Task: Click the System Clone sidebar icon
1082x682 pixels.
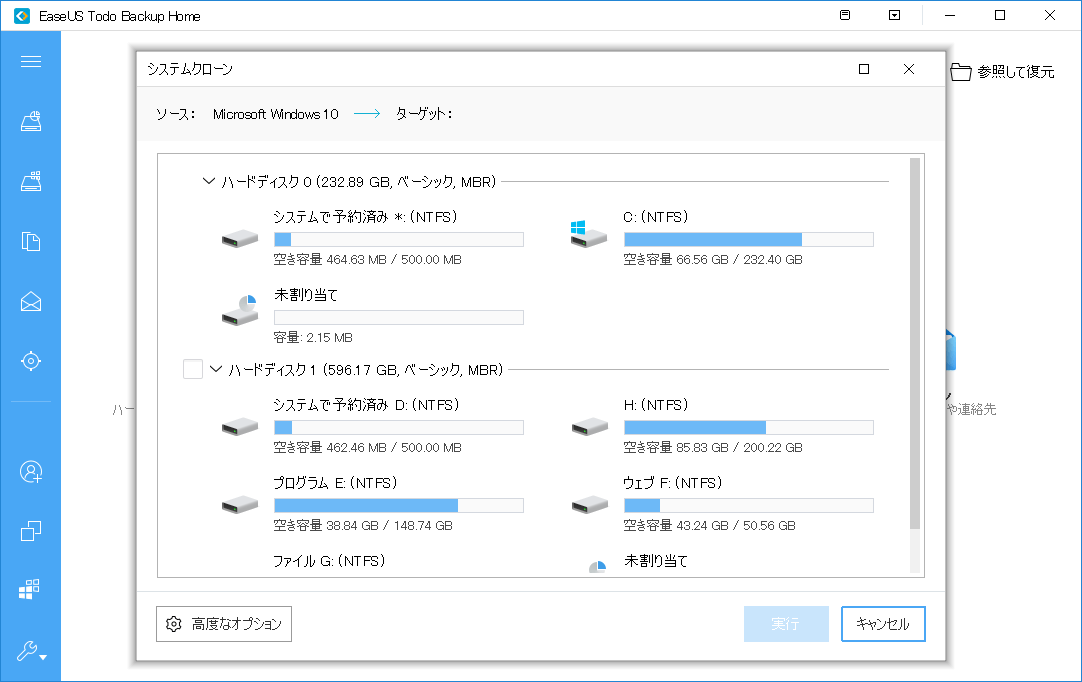Action: 30,589
